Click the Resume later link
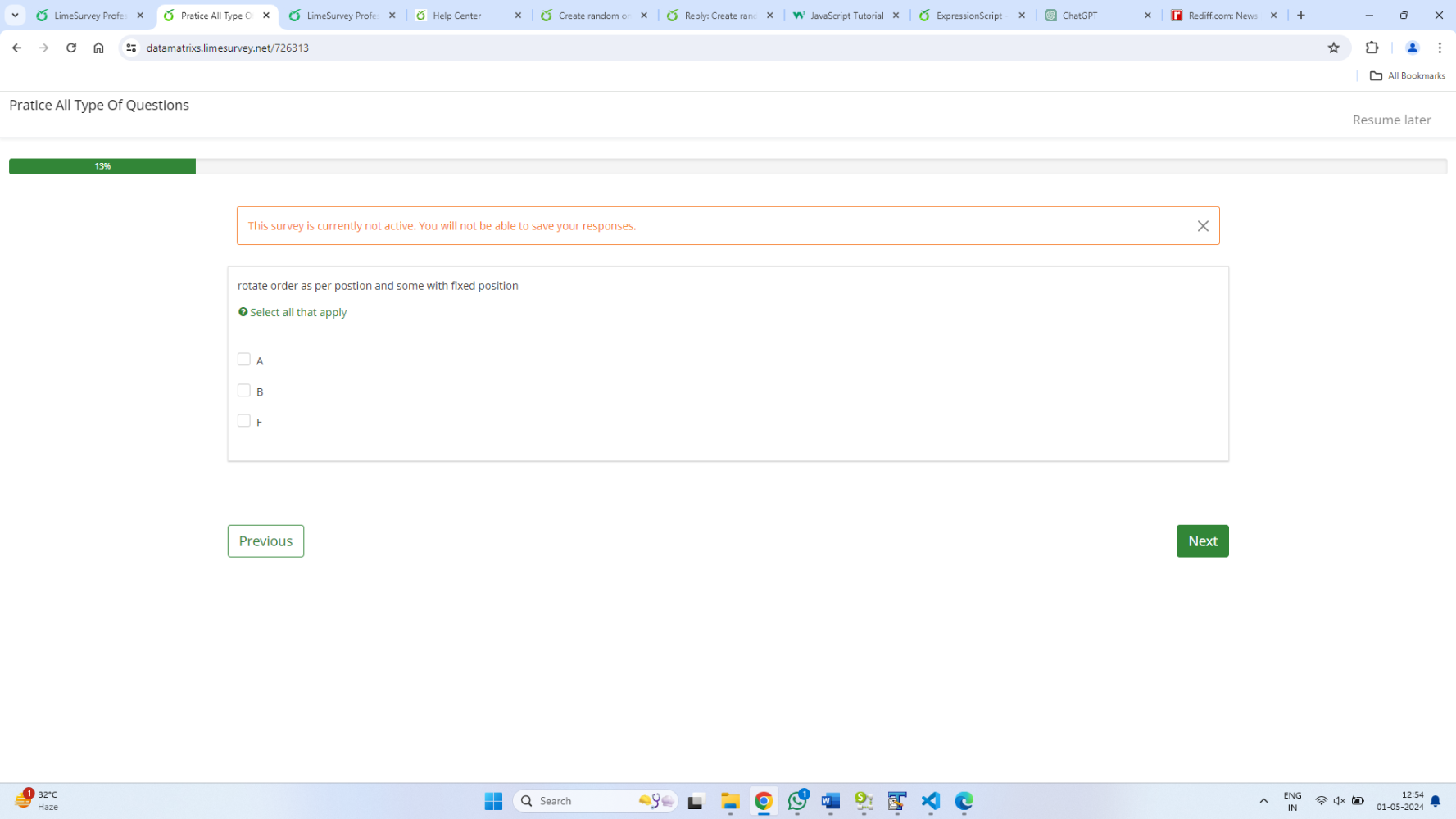Viewport: 1456px width, 819px height. point(1391,120)
